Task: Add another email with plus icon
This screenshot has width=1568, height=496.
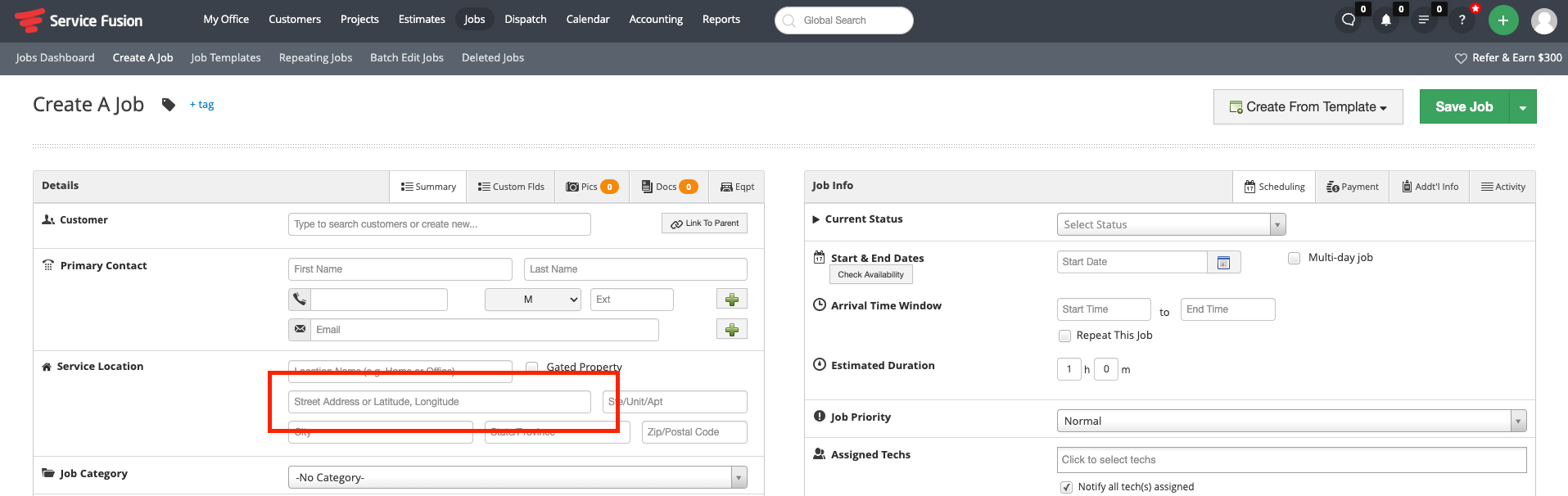Action: (x=731, y=330)
